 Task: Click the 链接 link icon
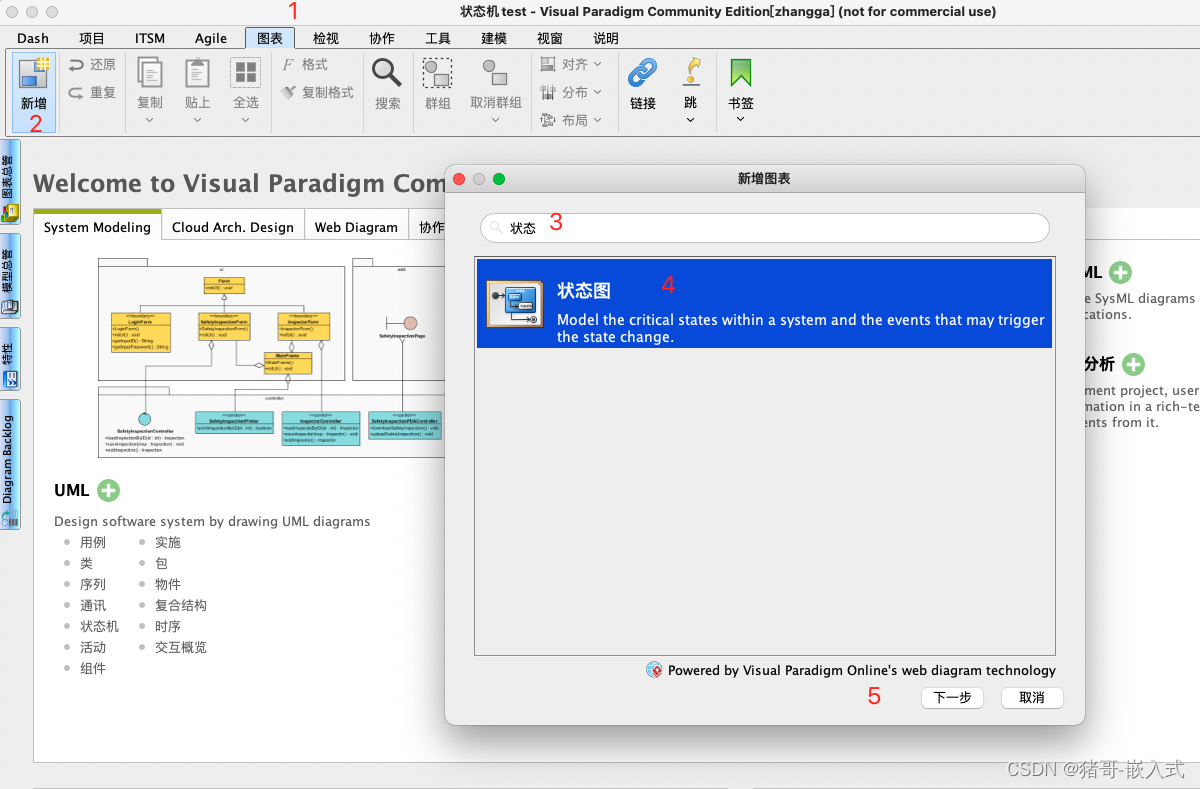pos(642,73)
